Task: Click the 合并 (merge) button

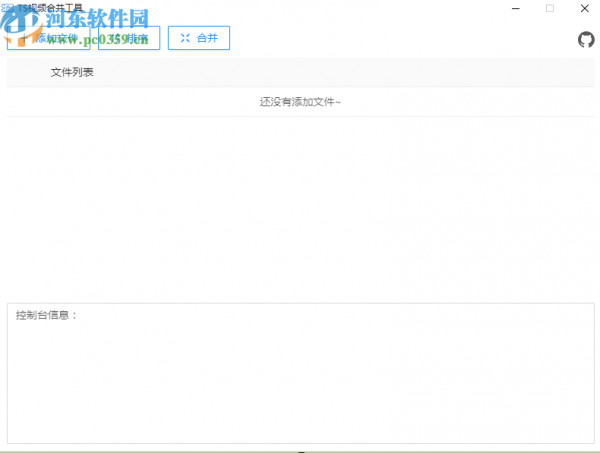Action: coord(199,38)
